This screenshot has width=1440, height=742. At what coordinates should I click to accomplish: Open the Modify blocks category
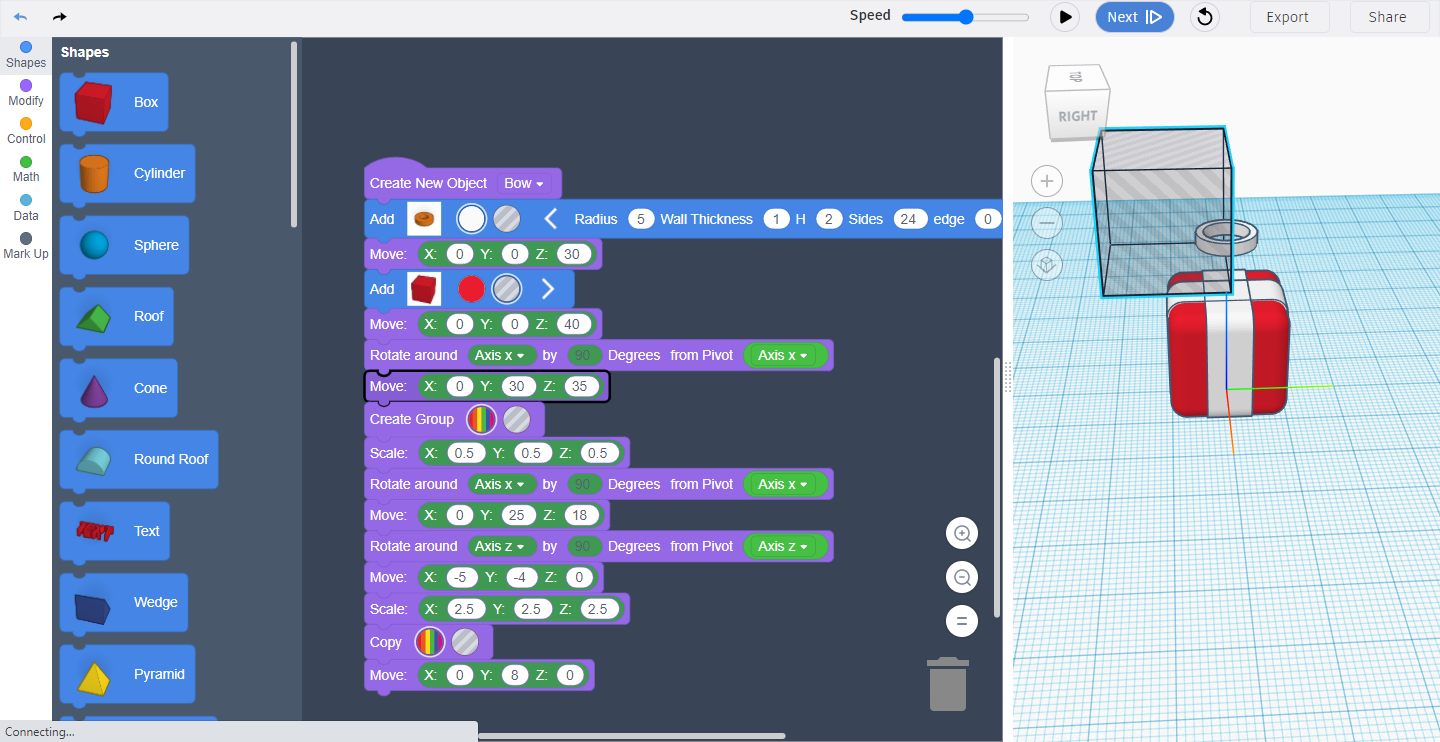click(x=25, y=93)
